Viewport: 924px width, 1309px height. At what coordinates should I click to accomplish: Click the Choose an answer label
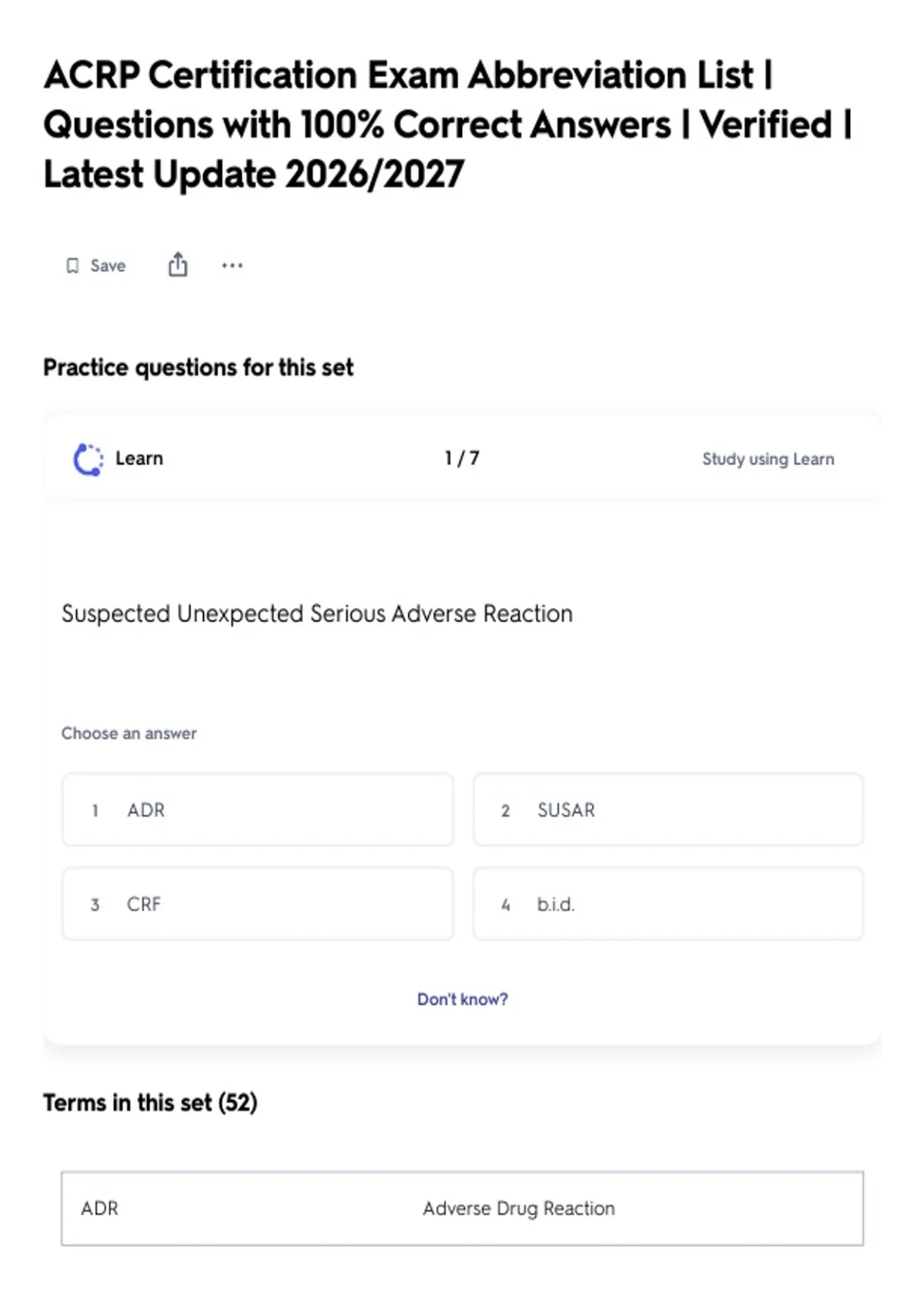[129, 733]
